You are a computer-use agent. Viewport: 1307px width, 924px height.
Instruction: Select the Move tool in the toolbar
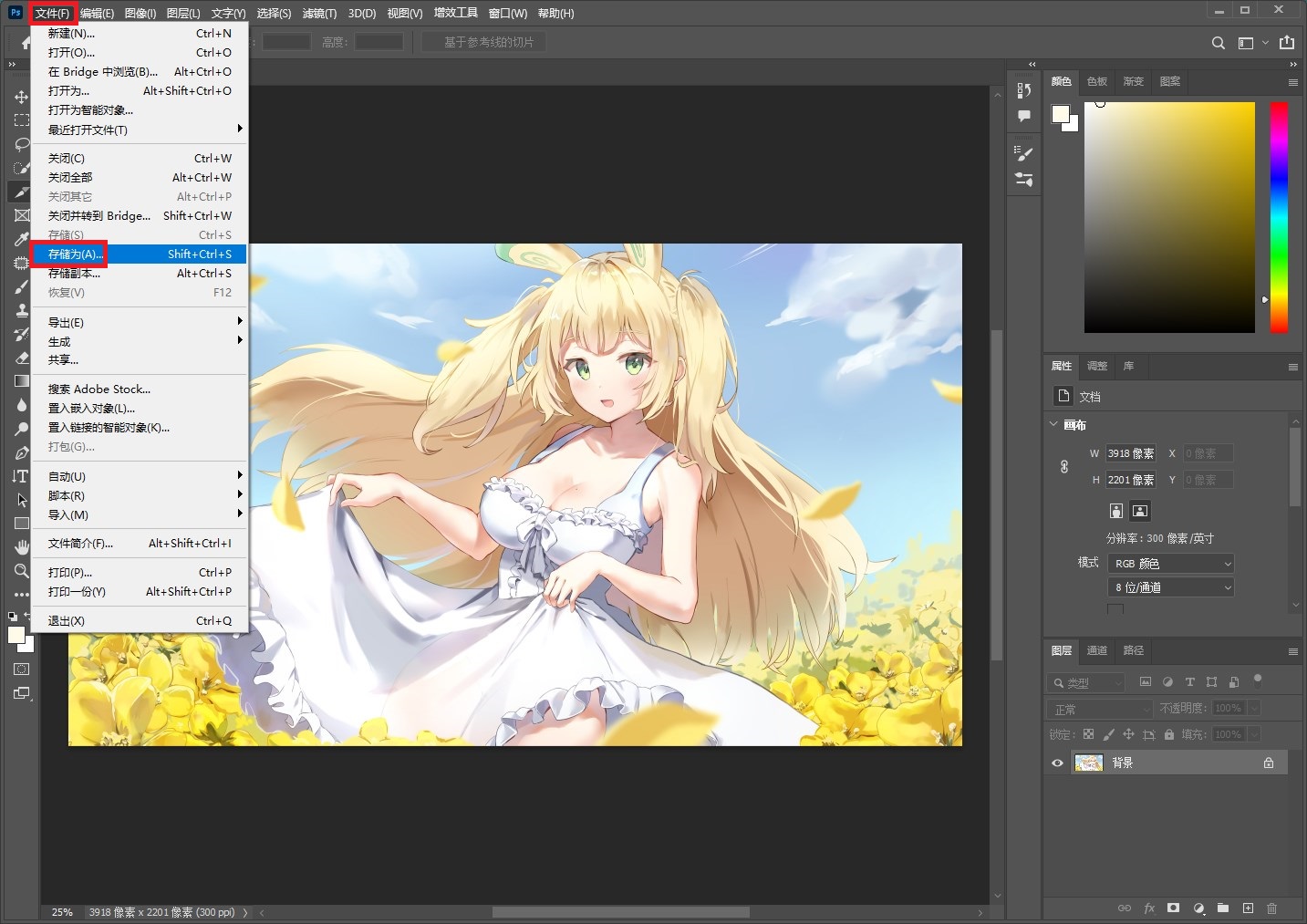21,97
